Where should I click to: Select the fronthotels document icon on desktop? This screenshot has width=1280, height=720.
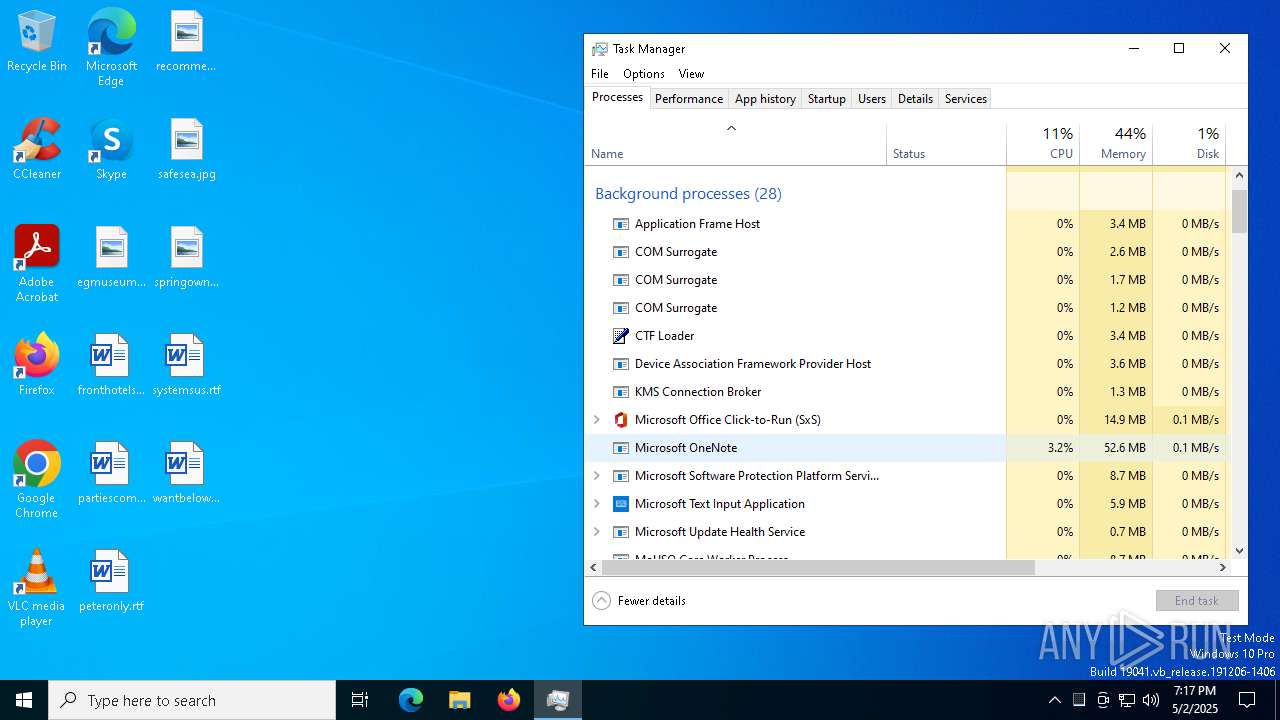111,366
